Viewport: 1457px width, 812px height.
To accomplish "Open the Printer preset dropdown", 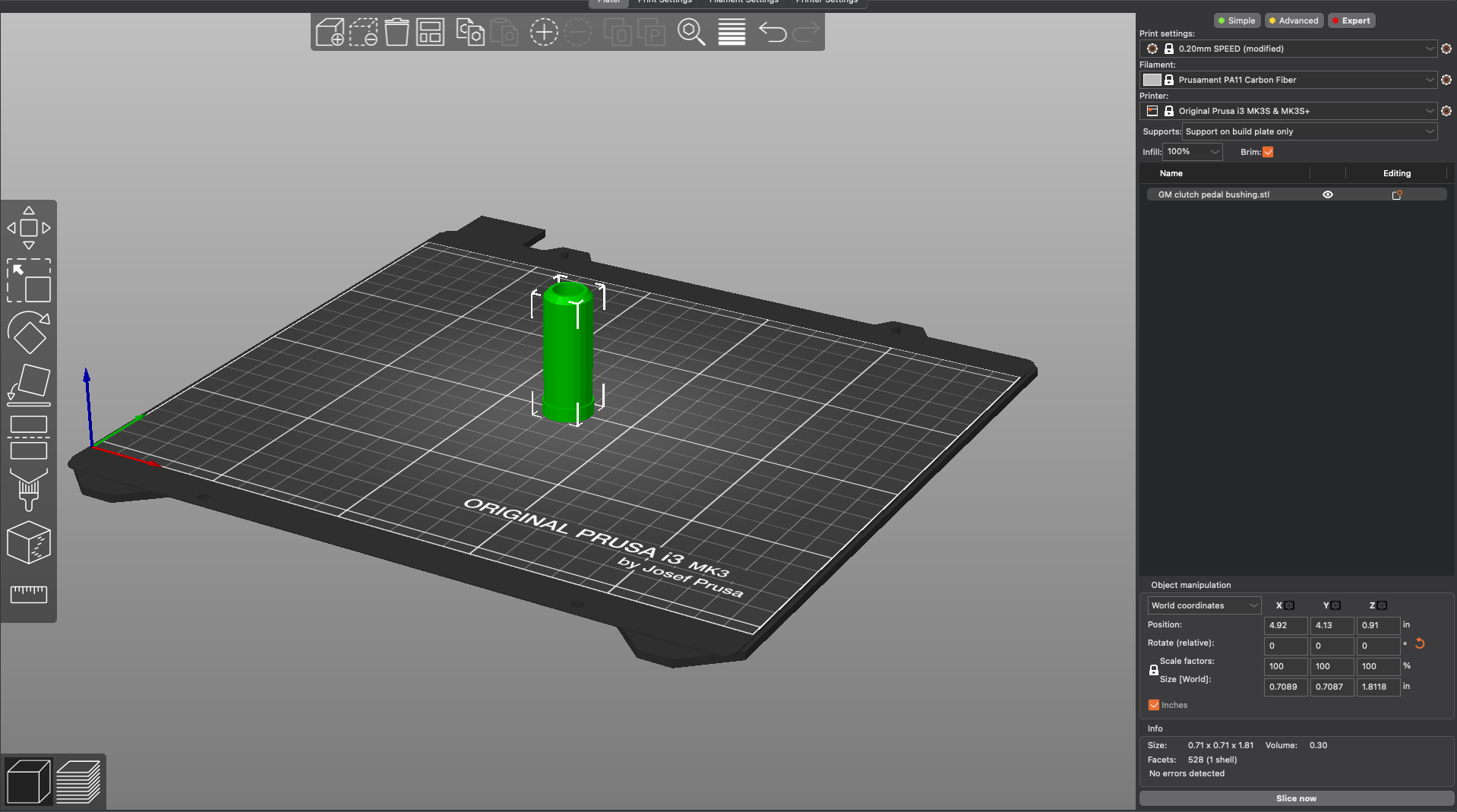I will [1288, 111].
